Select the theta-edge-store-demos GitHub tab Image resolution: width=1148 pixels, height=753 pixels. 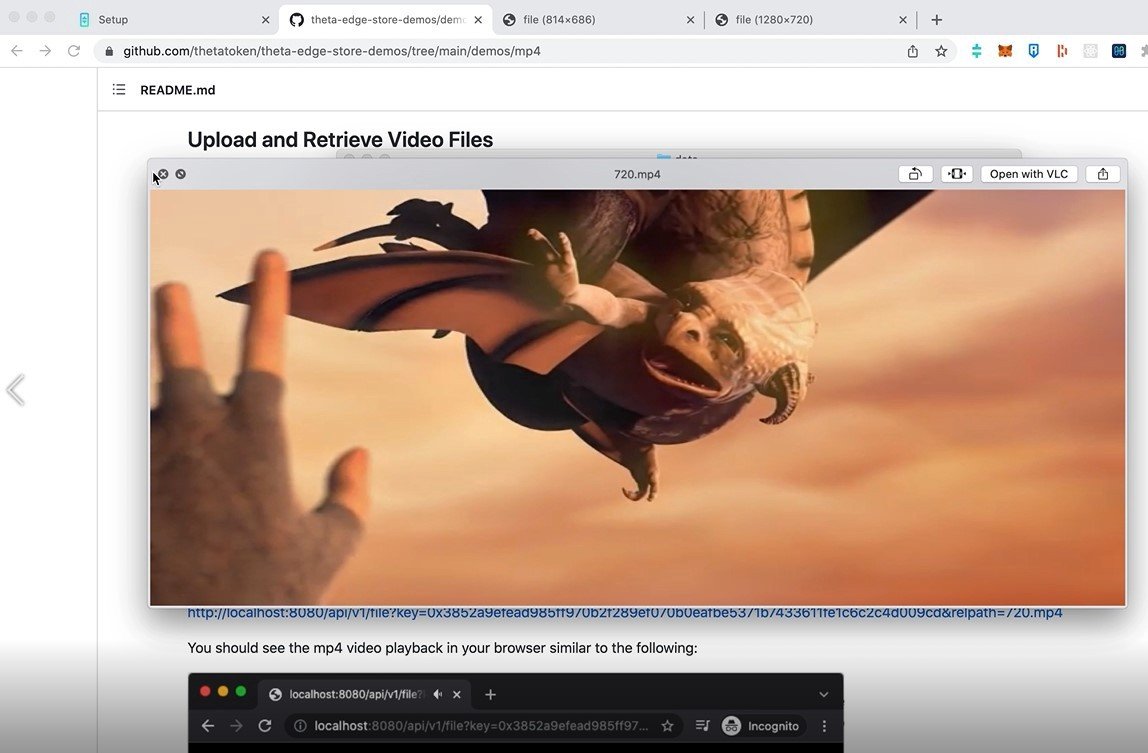[387, 20]
